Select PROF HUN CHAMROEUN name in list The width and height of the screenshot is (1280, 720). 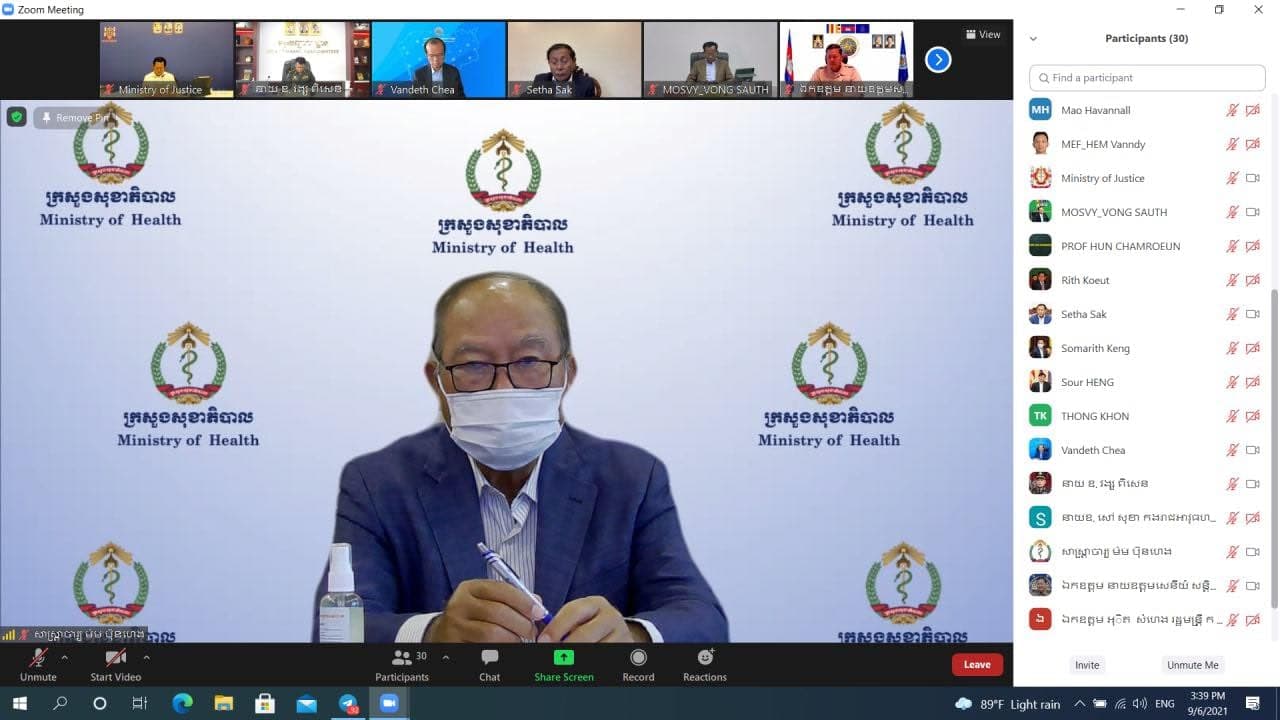(x=1120, y=246)
